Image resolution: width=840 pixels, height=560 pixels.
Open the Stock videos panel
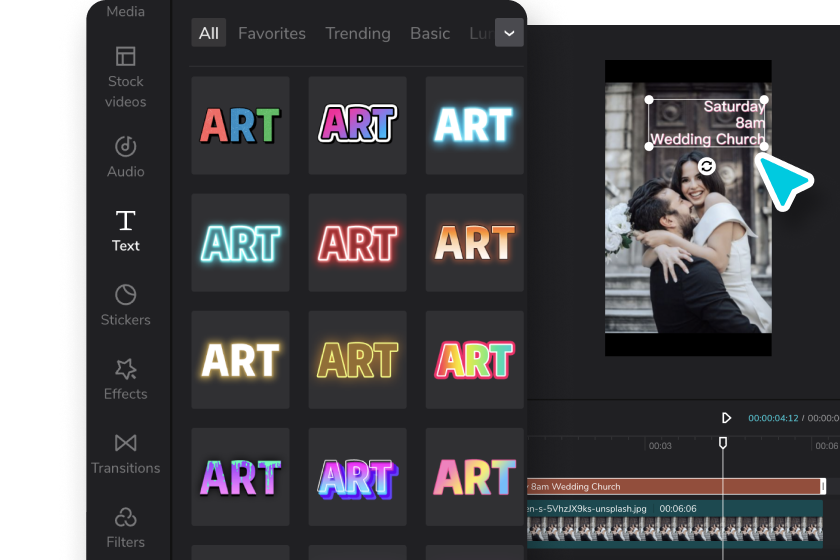[x=125, y=77]
